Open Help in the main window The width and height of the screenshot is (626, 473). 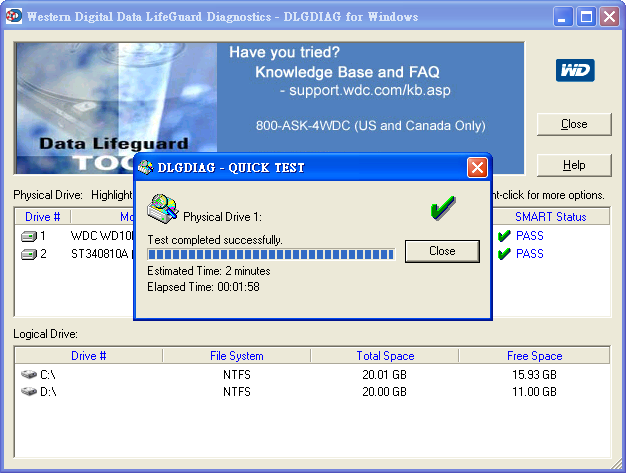coord(574,165)
